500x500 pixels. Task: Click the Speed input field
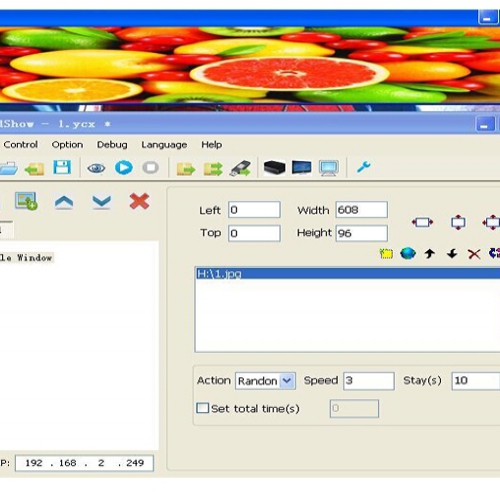(369, 381)
